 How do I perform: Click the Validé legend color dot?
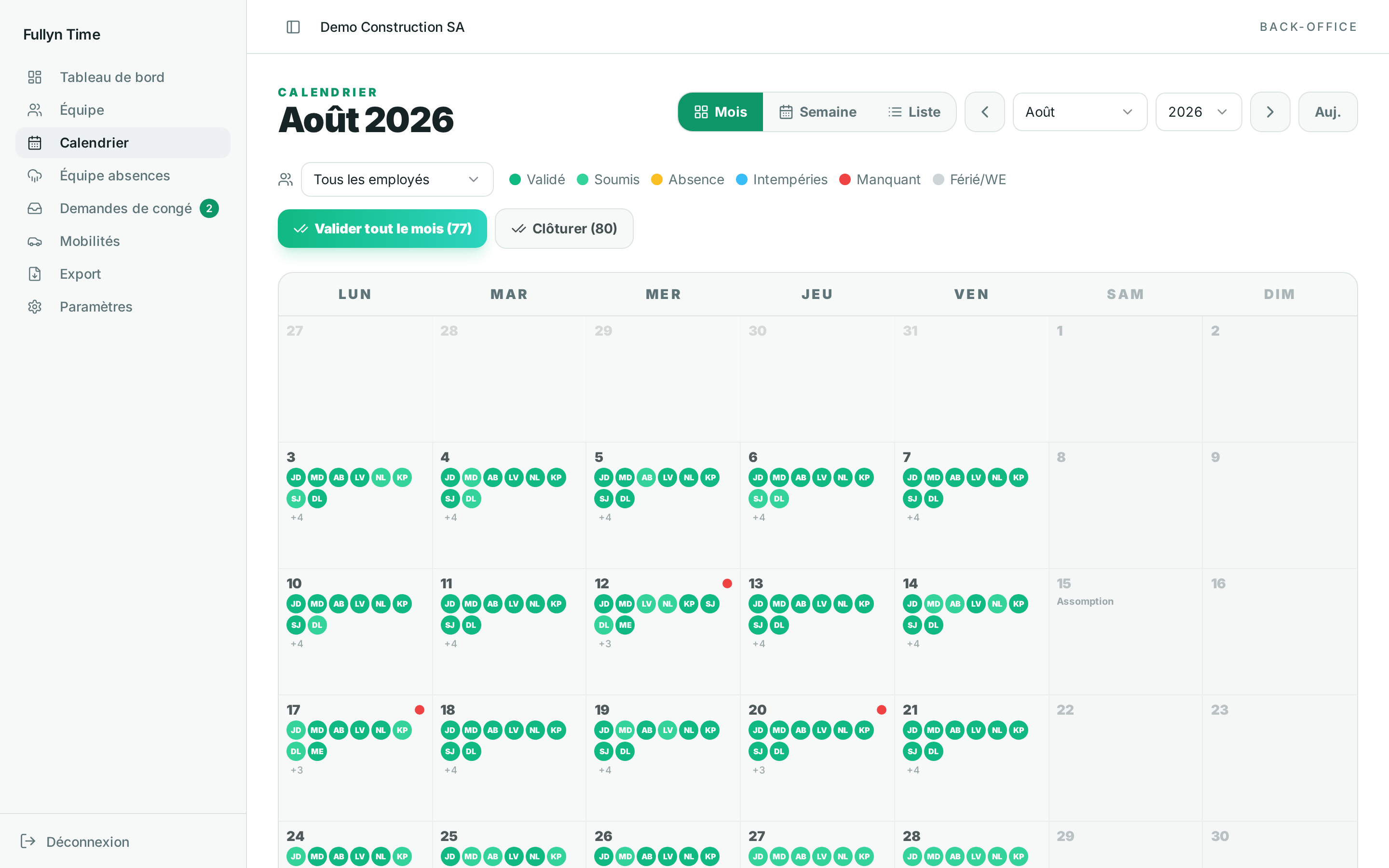515,180
